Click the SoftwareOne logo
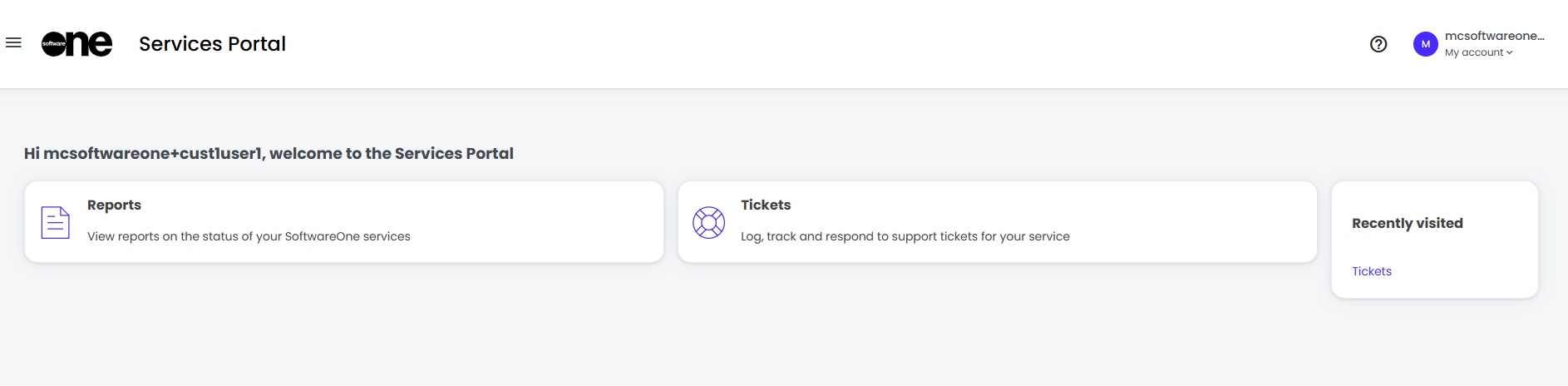Screen dimensions: 1568x386 [77, 43]
